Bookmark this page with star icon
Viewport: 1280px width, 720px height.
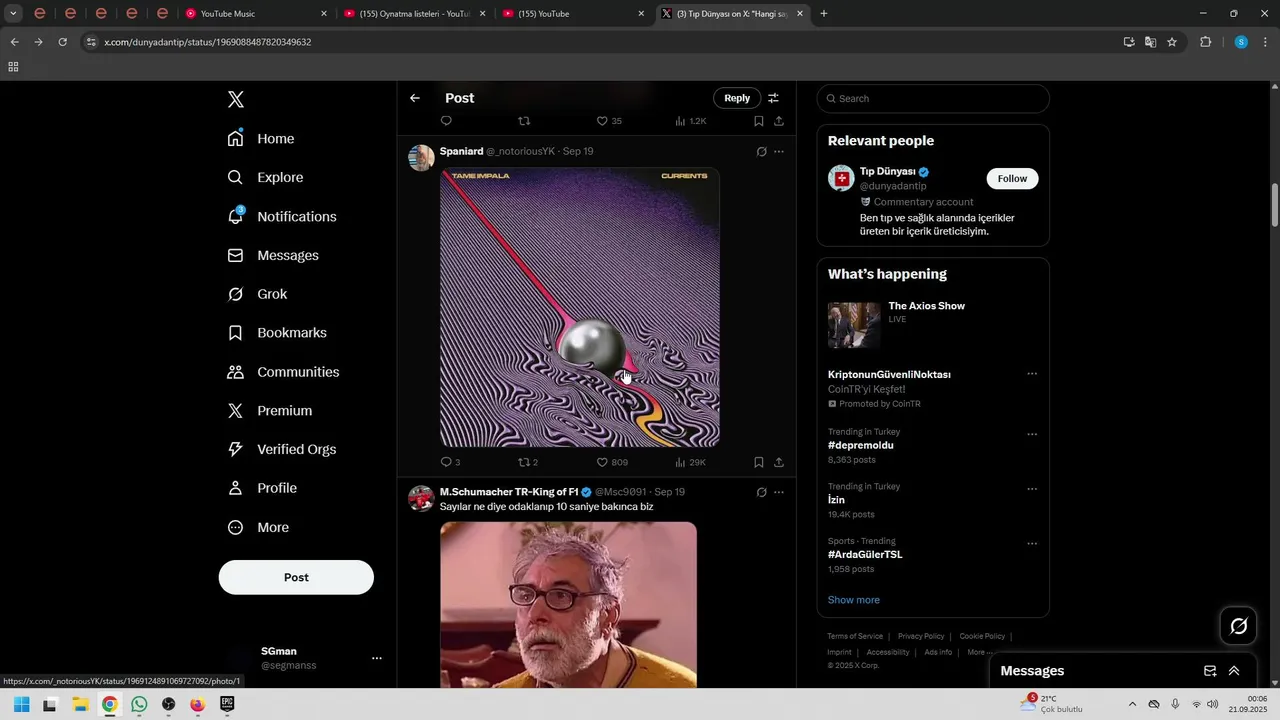pyautogui.click(x=1172, y=42)
